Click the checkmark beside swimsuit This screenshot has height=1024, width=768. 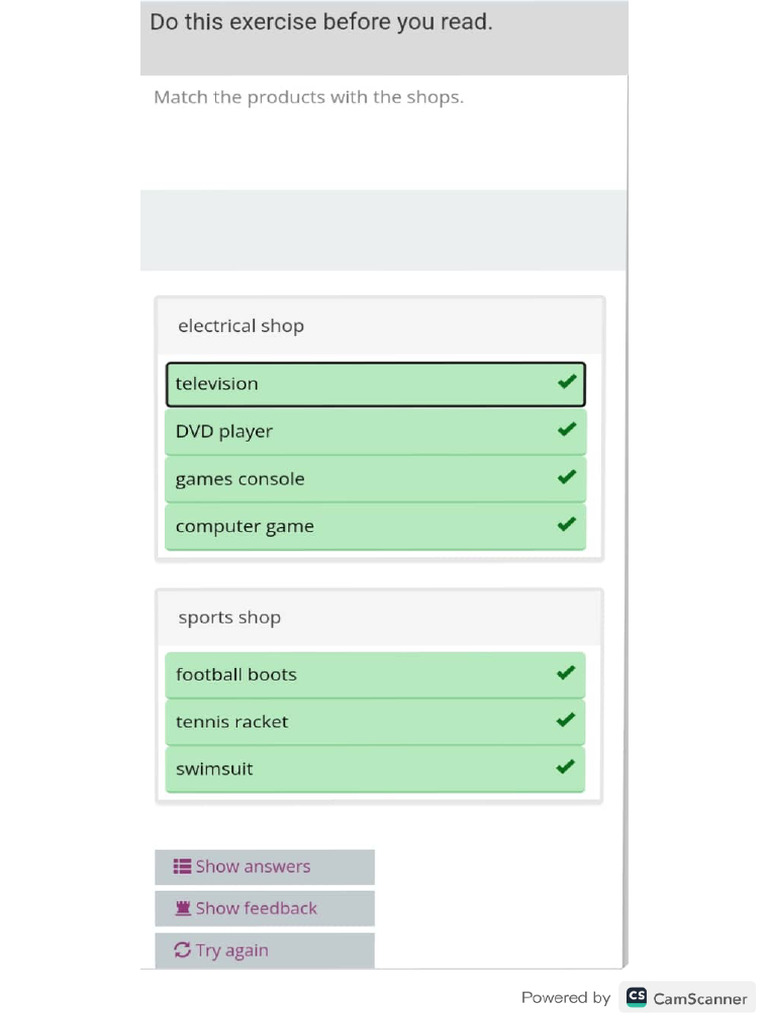click(566, 767)
